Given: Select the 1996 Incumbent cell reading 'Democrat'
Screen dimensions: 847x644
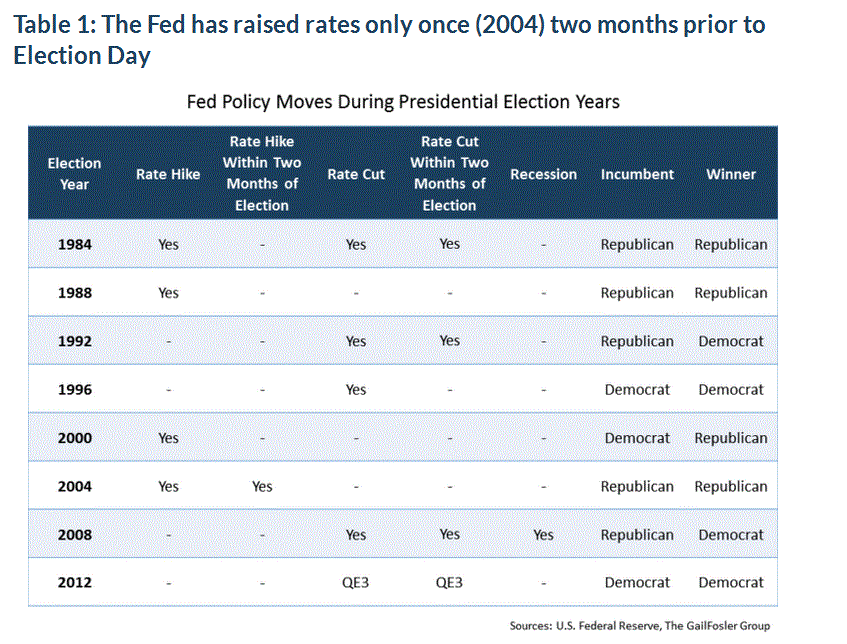Looking at the screenshot, I should [637, 390].
